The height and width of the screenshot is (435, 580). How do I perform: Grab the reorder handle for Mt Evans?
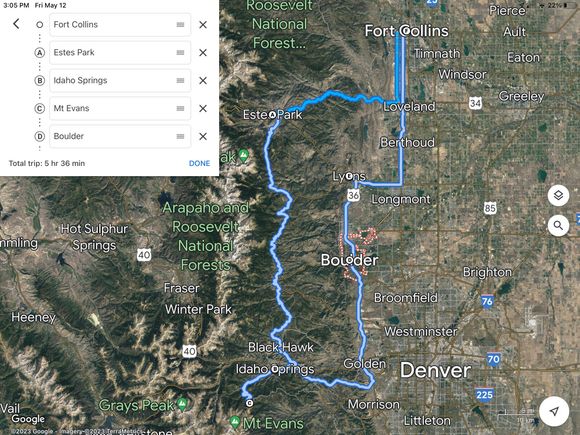click(180, 108)
